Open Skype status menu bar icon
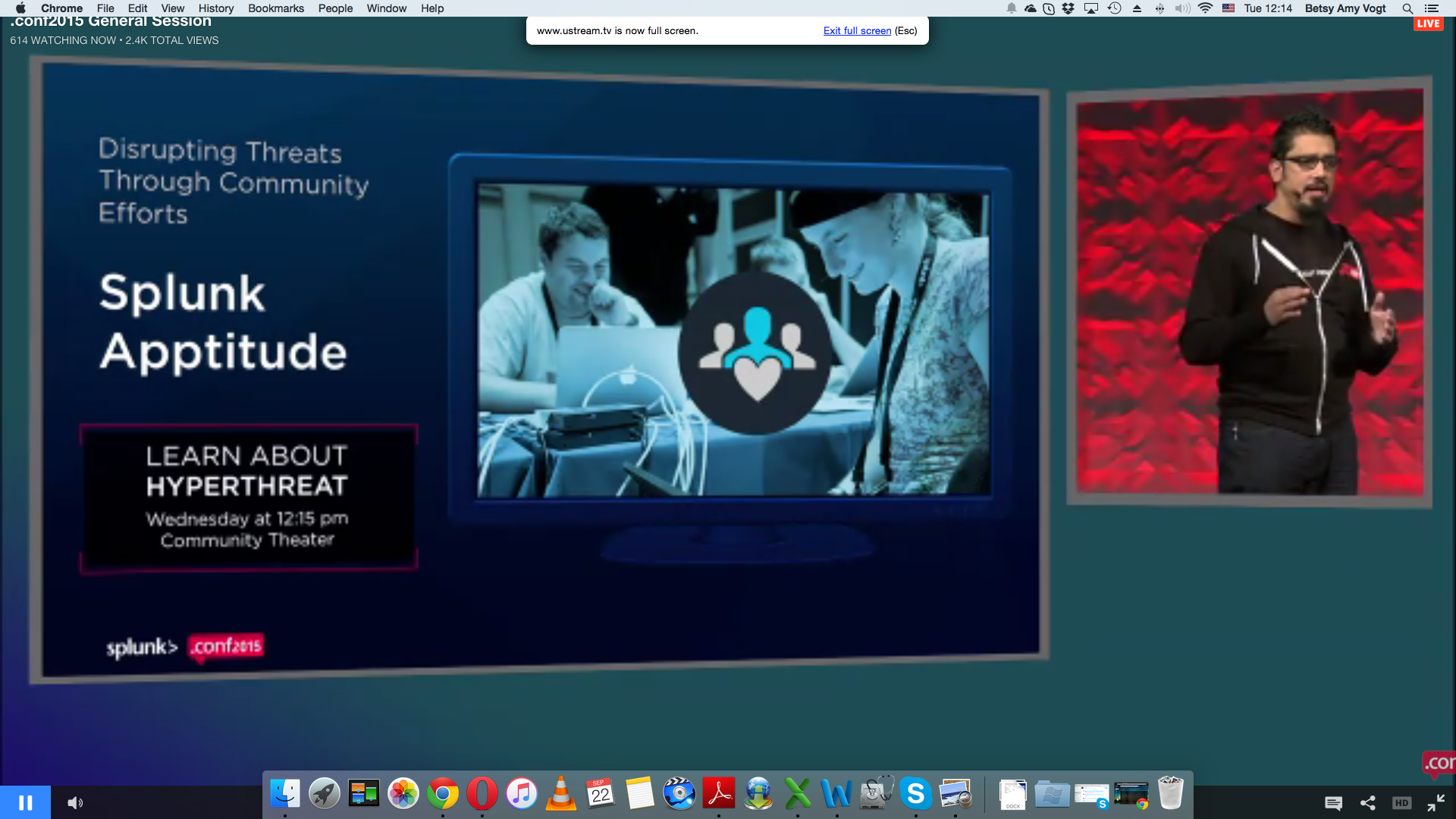The image size is (1456, 819). [1049, 8]
